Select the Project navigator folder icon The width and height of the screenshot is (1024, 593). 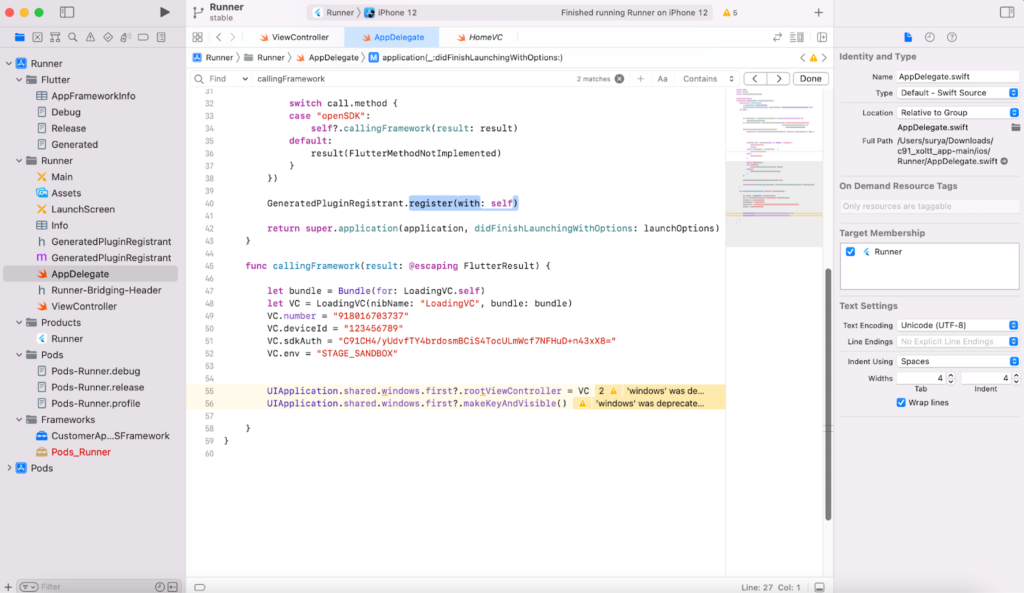(x=20, y=37)
